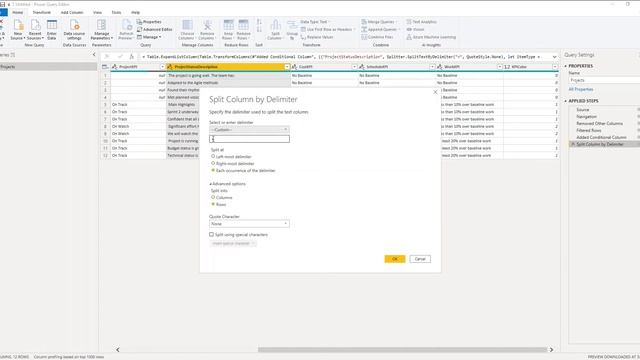640x360 pixels.
Task: Click the Split Column ribbon icon
Action: [276, 26]
